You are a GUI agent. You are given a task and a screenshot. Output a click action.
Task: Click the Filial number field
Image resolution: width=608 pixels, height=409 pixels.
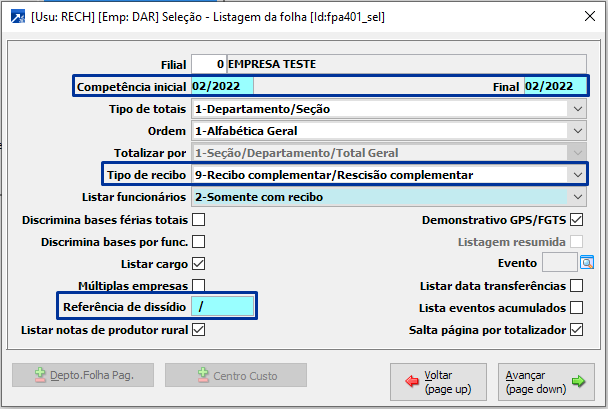pyautogui.click(x=209, y=64)
